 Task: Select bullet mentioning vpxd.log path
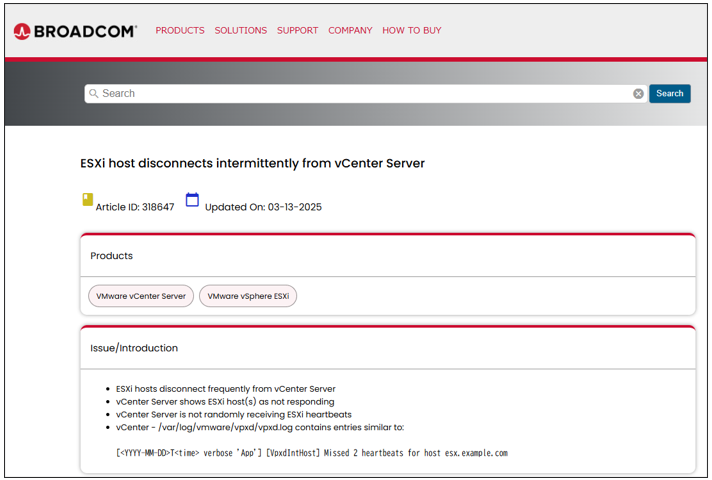click(x=260, y=427)
